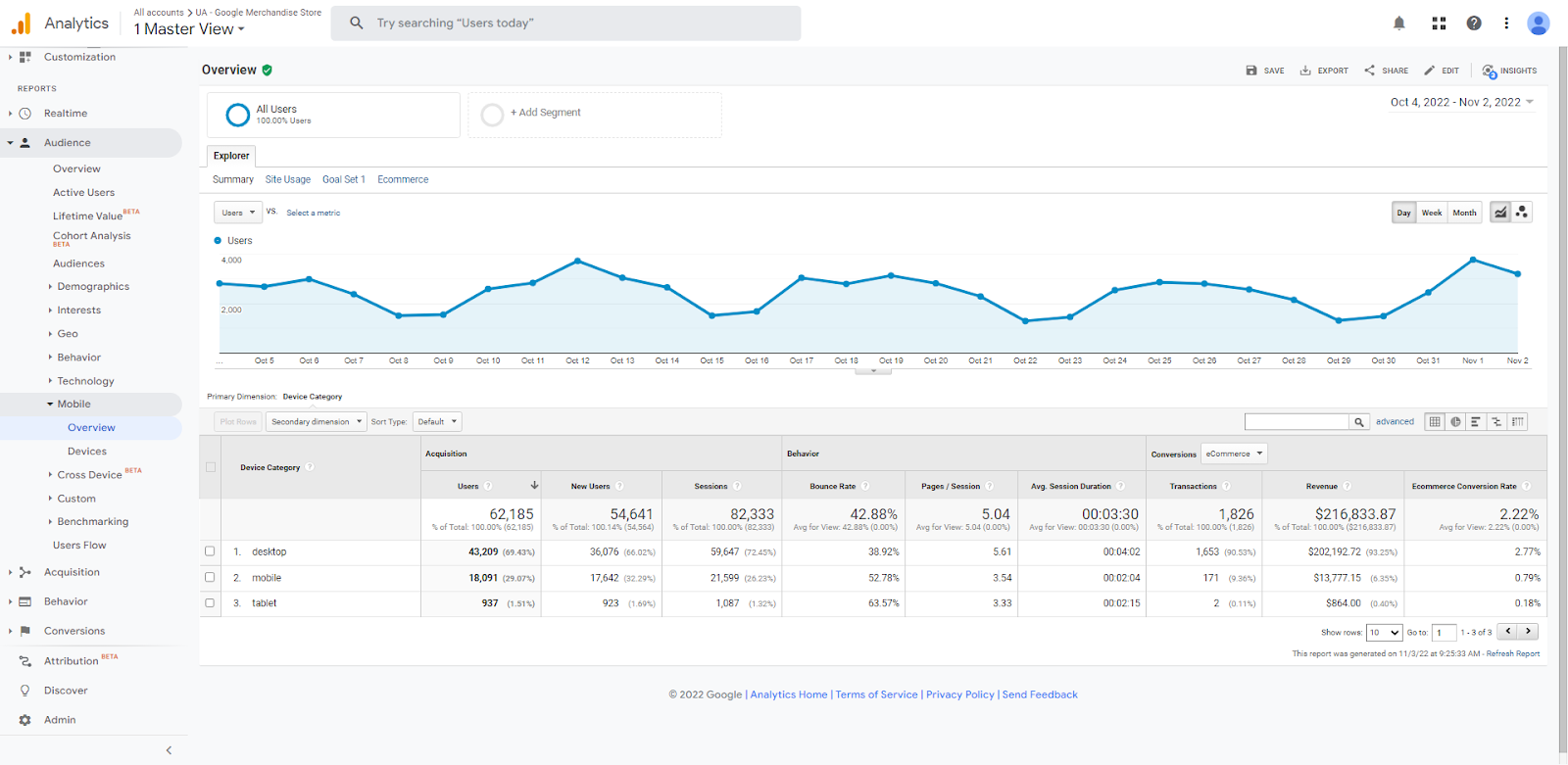
Task: Open the Privacy Policy link
Action: coord(960,694)
